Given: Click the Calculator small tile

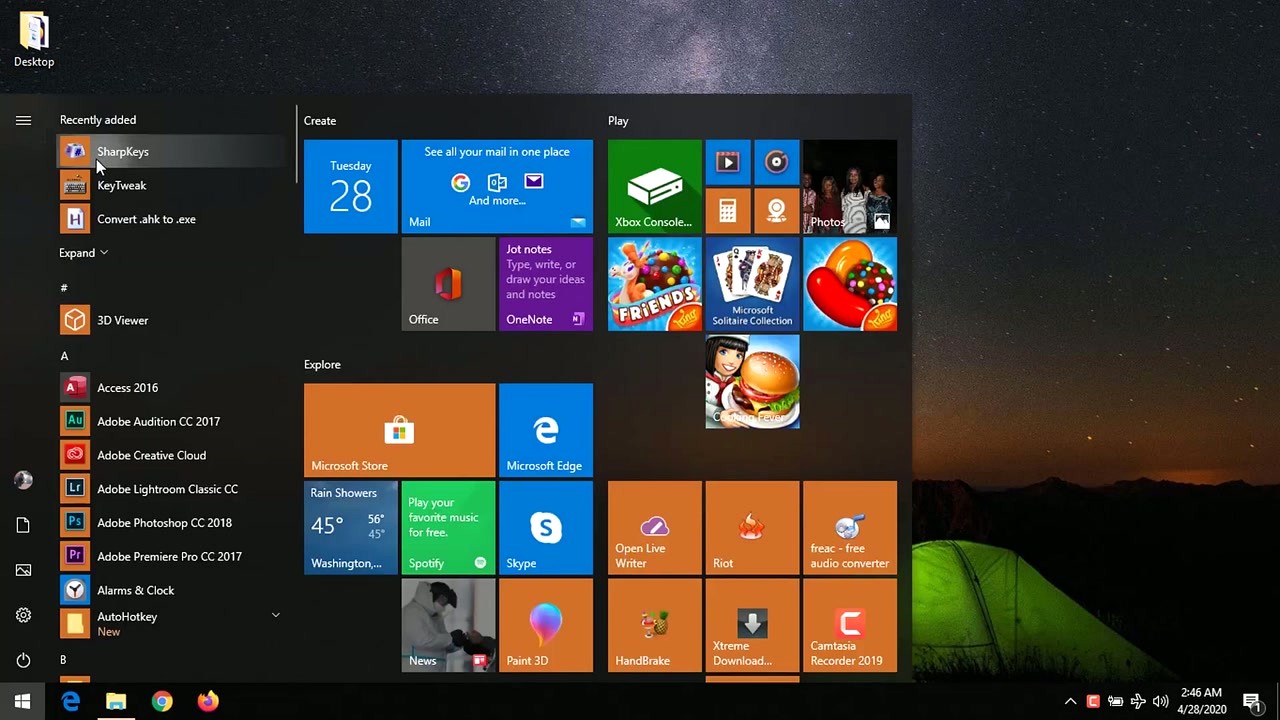Looking at the screenshot, I should [x=727, y=211].
